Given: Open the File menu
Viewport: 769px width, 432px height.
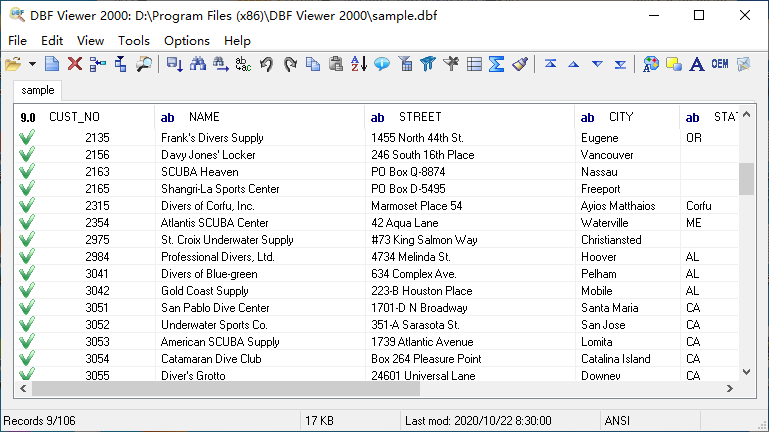Looking at the screenshot, I should (x=17, y=41).
